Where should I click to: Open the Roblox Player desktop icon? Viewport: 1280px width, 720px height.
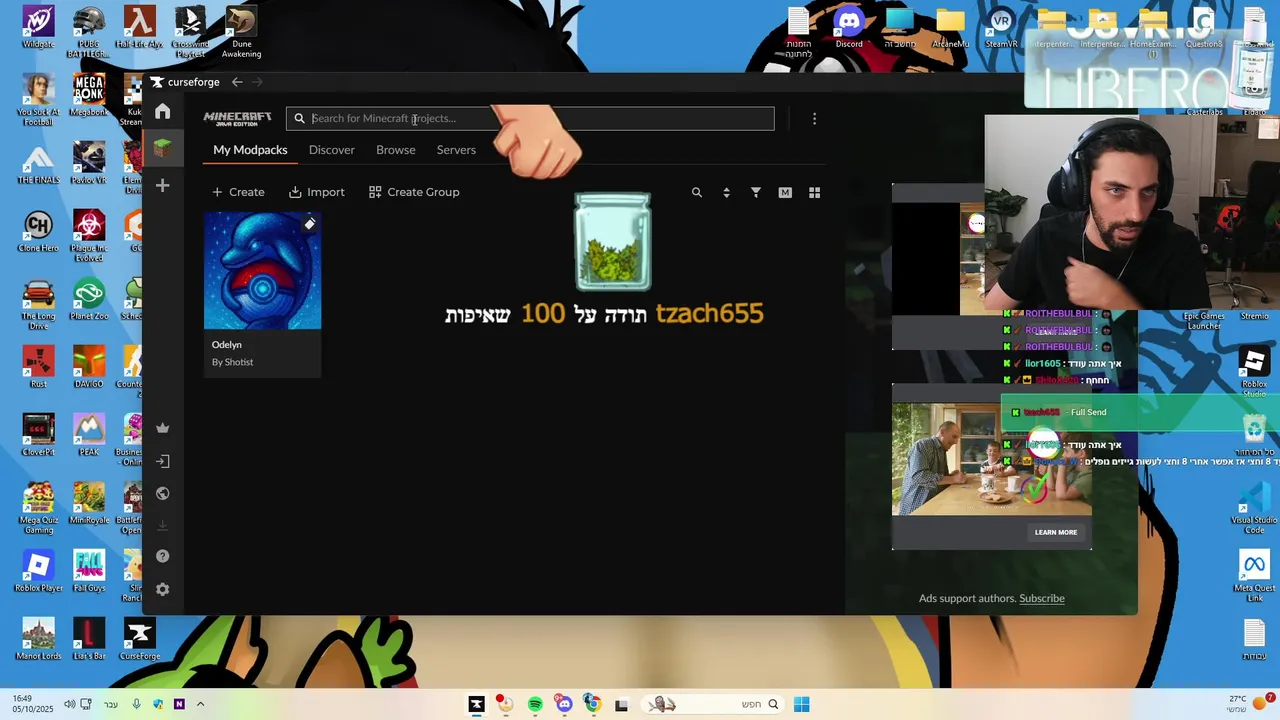[38, 572]
